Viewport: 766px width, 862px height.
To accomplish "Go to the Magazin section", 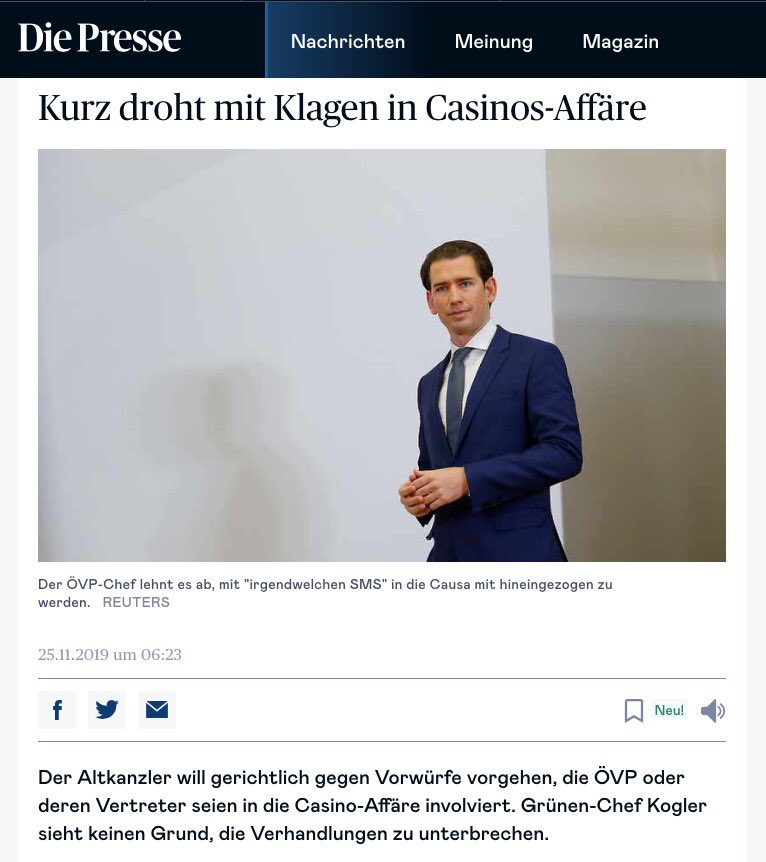I will tap(620, 41).
